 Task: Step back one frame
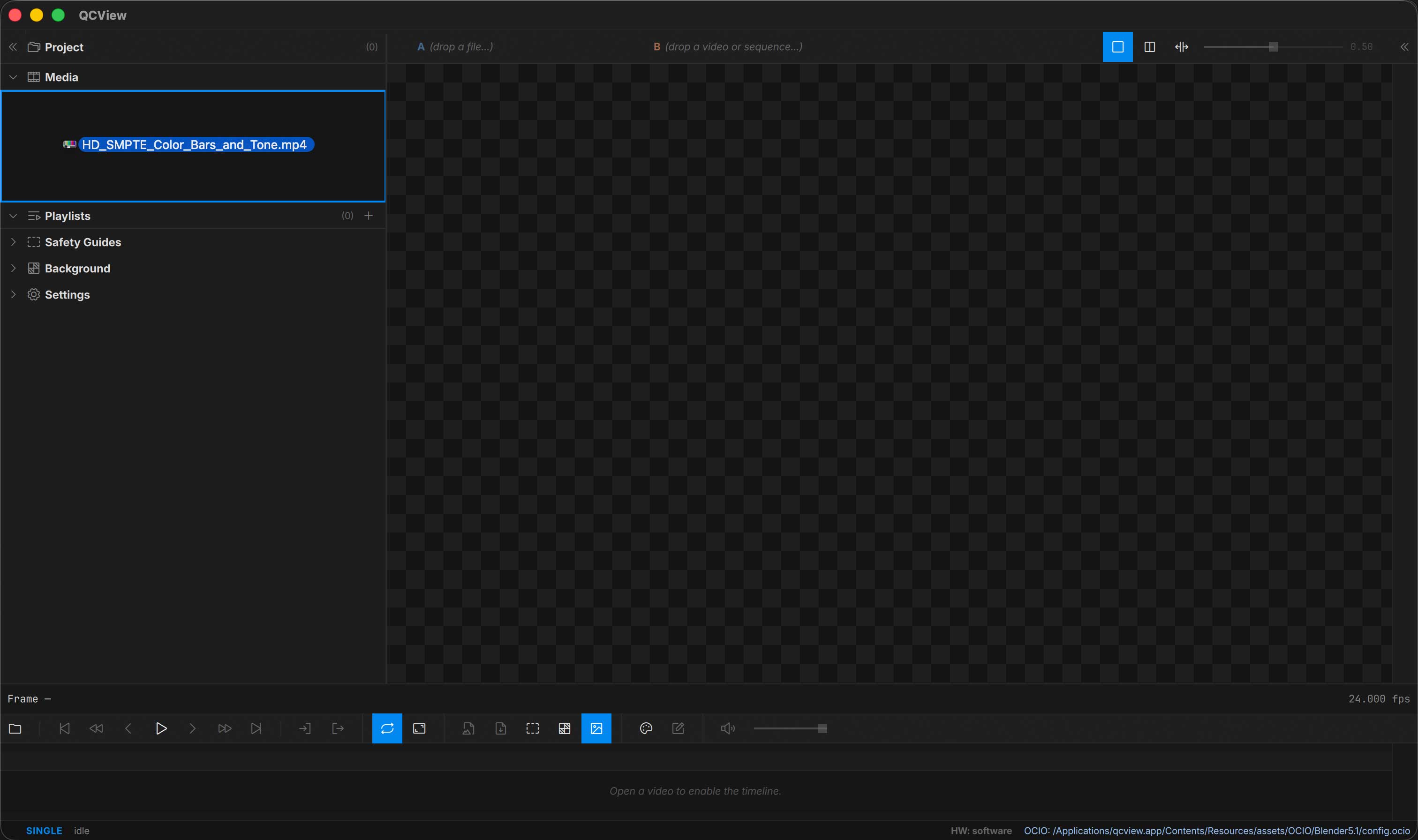click(128, 728)
